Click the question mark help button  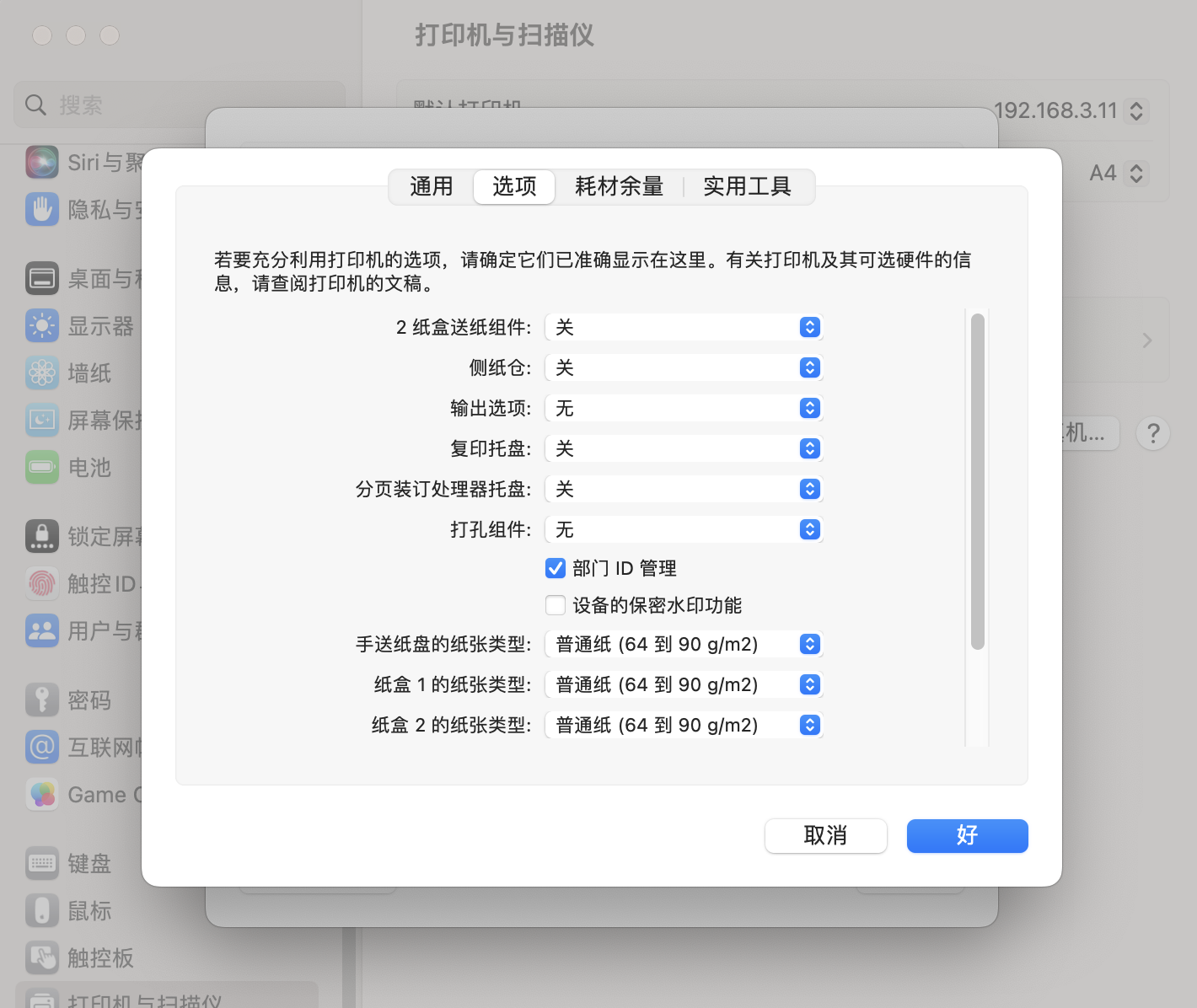click(1153, 433)
